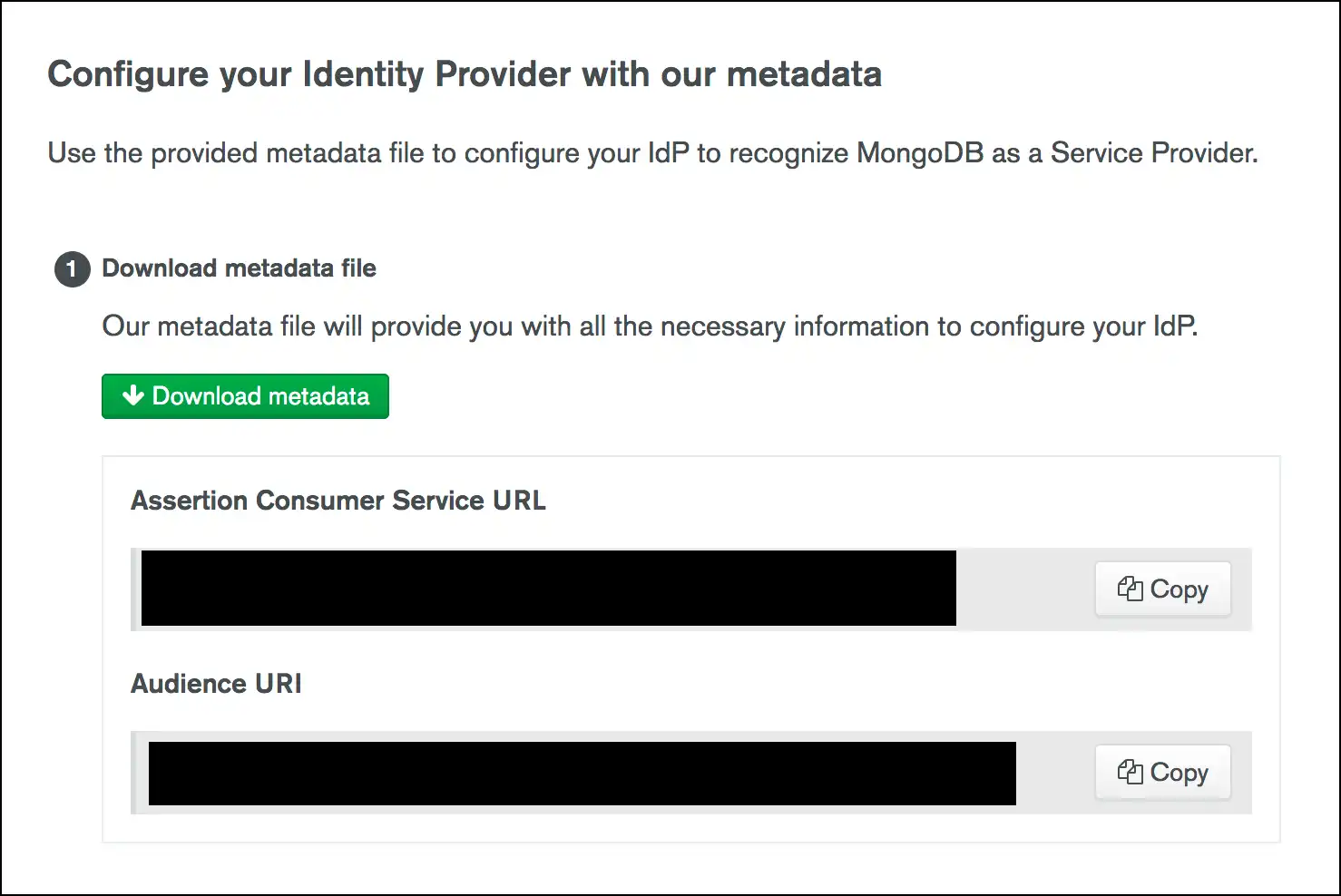1341x896 pixels.
Task: Copy the Assertion Consumer Service URL
Action: point(1162,589)
